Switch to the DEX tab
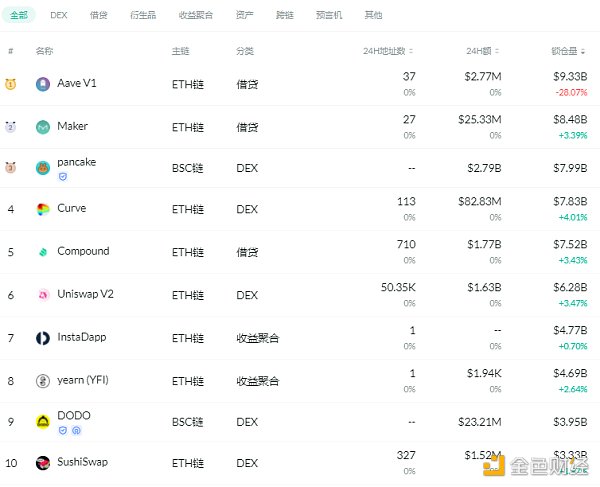 coord(59,16)
